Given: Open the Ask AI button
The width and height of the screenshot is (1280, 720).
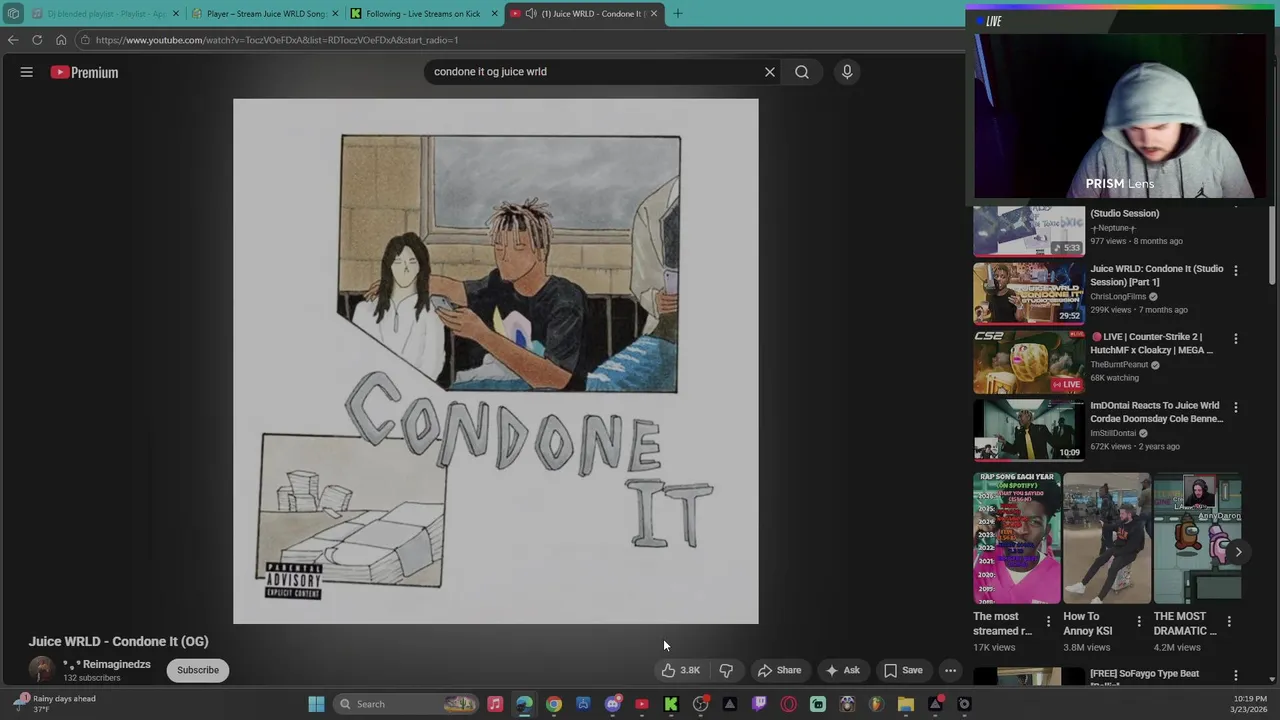Looking at the screenshot, I should (x=842, y=670).
